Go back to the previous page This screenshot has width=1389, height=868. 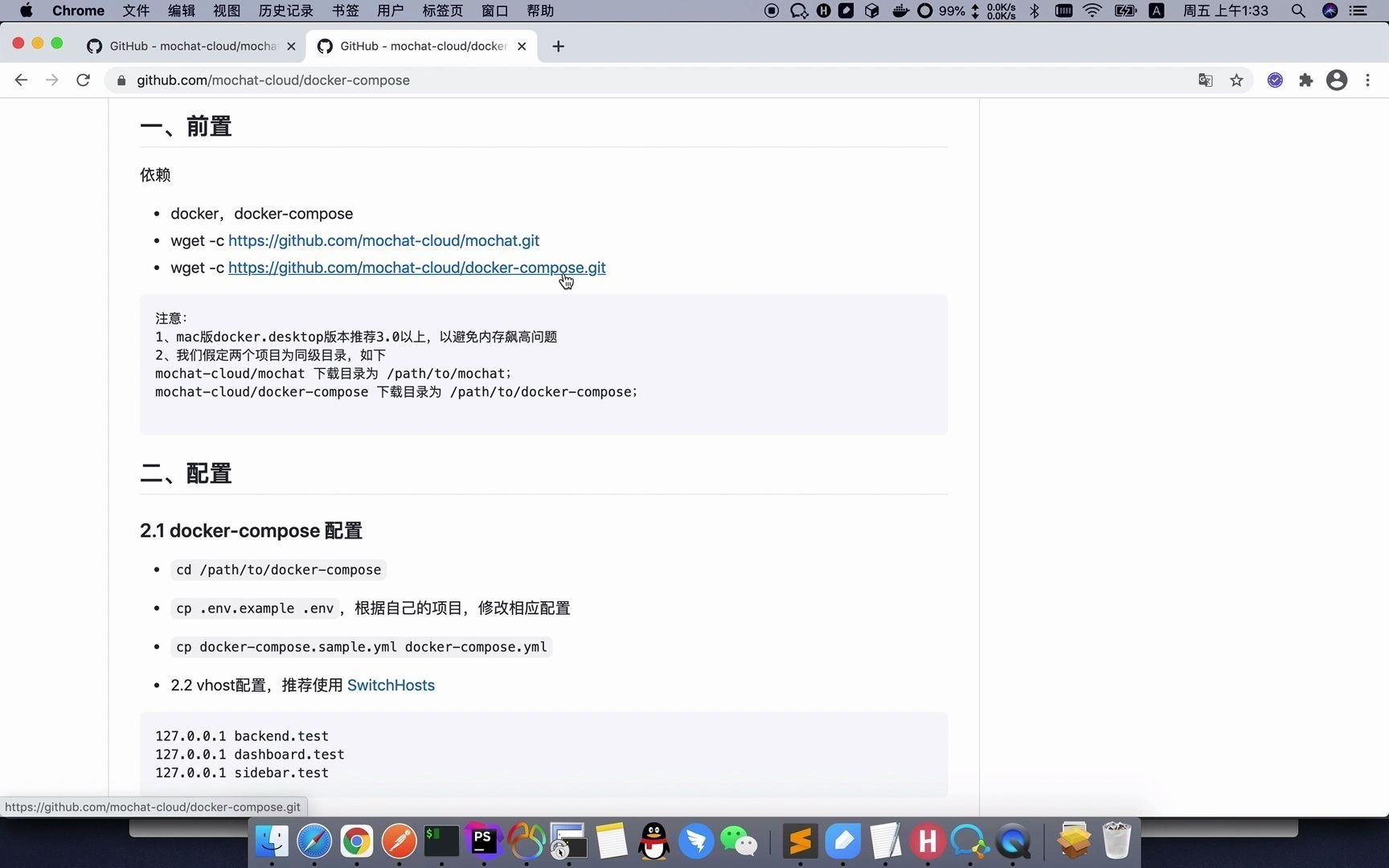(22, 80)
